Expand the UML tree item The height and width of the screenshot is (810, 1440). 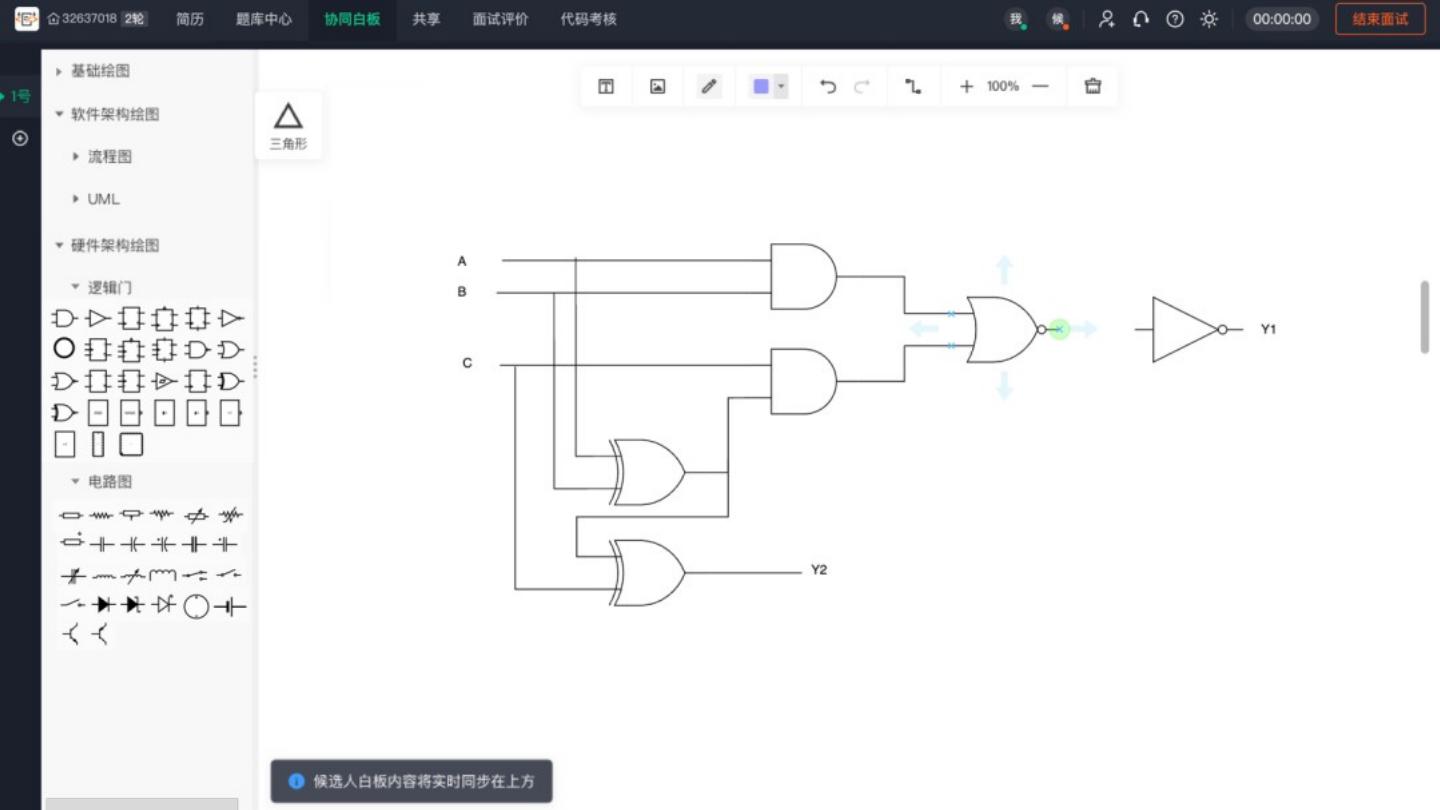click(102, 199)
